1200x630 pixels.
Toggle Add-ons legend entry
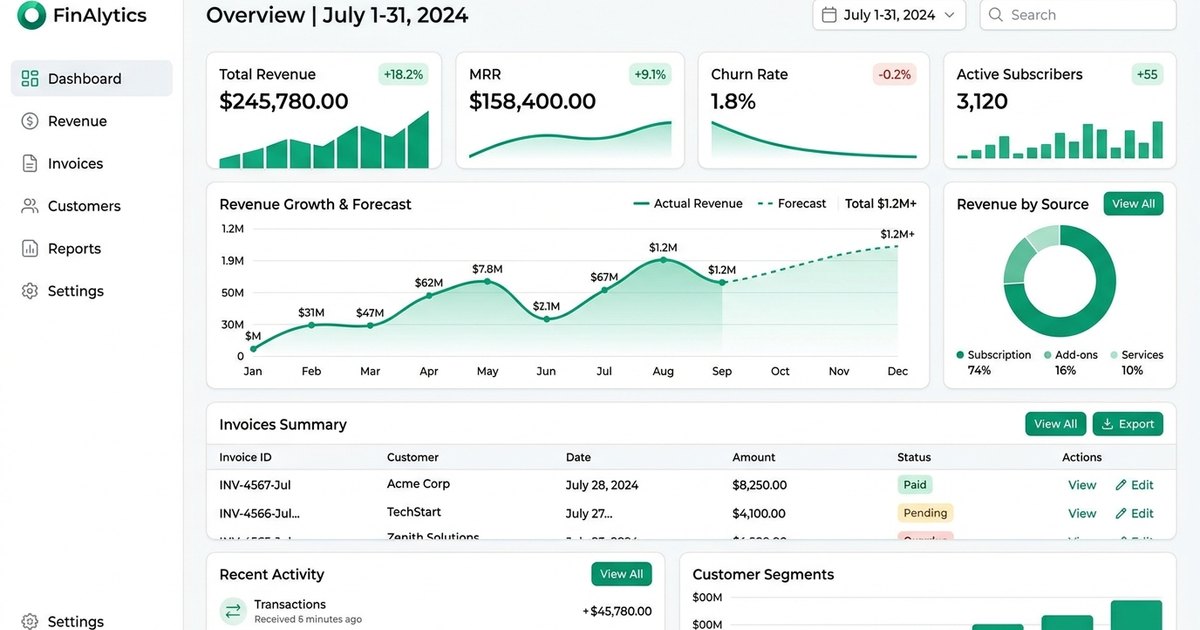pos(1070,355)
